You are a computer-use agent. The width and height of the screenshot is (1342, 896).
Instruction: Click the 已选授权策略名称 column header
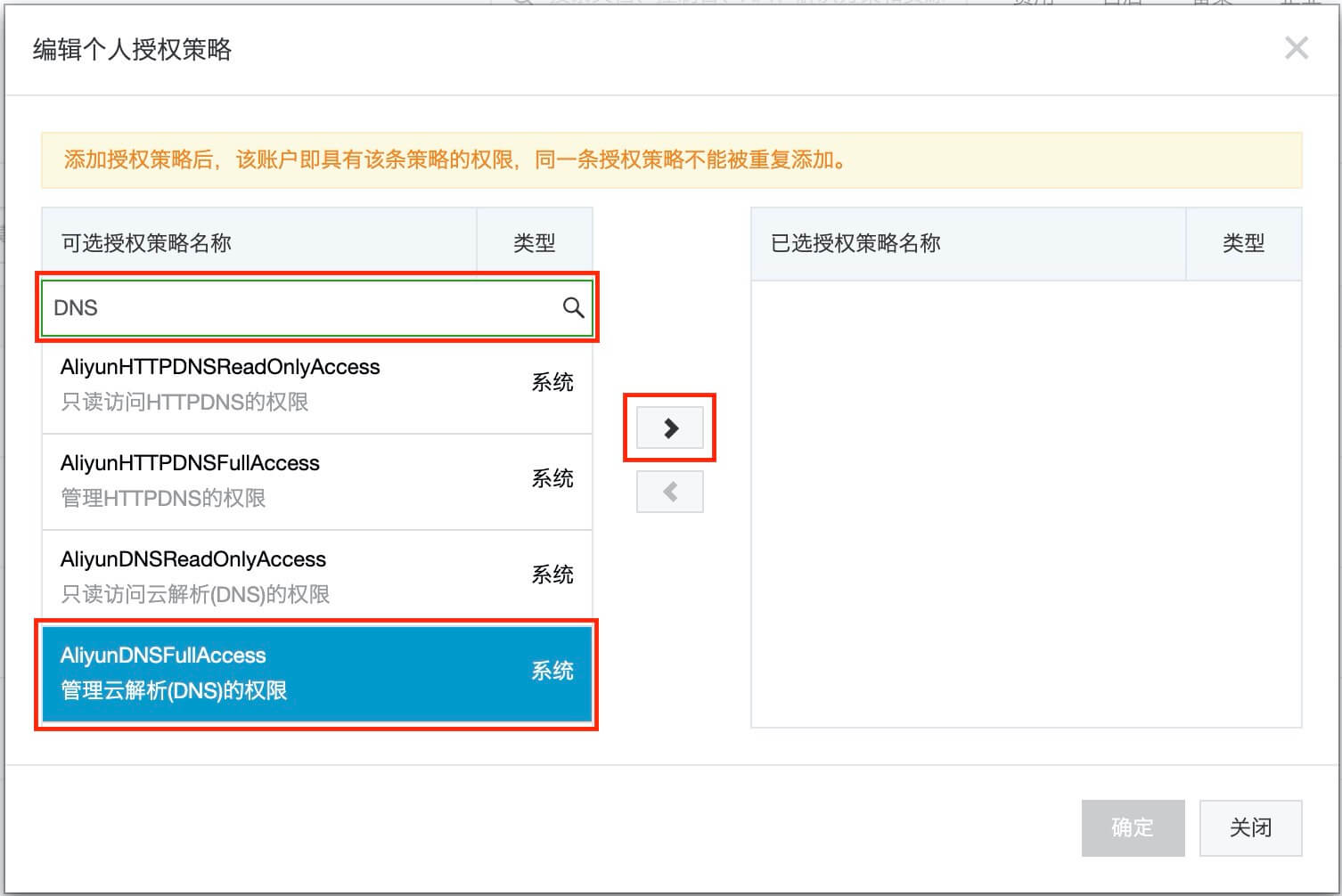pos(969,243)
